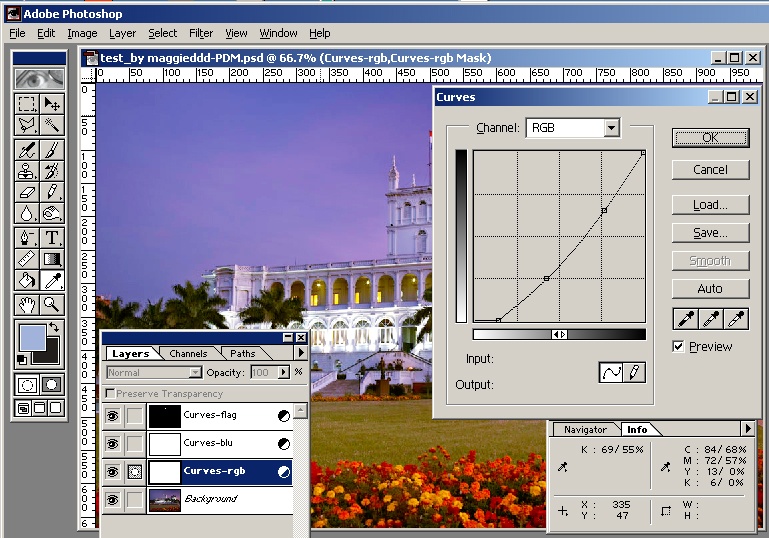Switch to Standard selection mode

[x=27, y=385]
